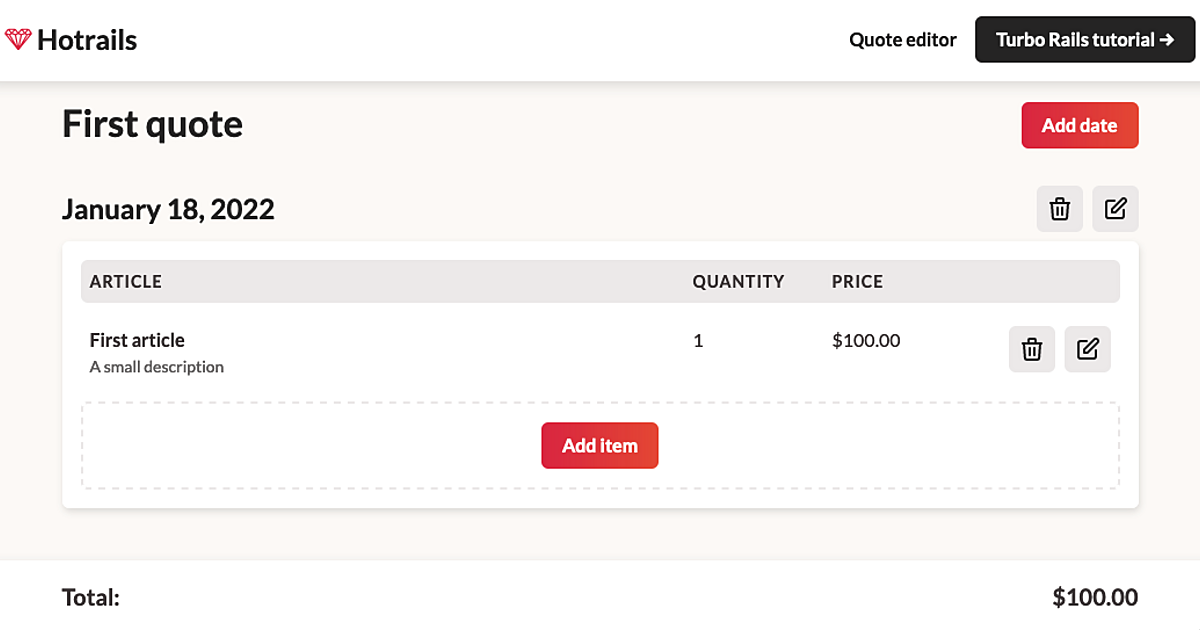Click the Add date button
Screen dimensions: 1200x630
(1080, 125)
